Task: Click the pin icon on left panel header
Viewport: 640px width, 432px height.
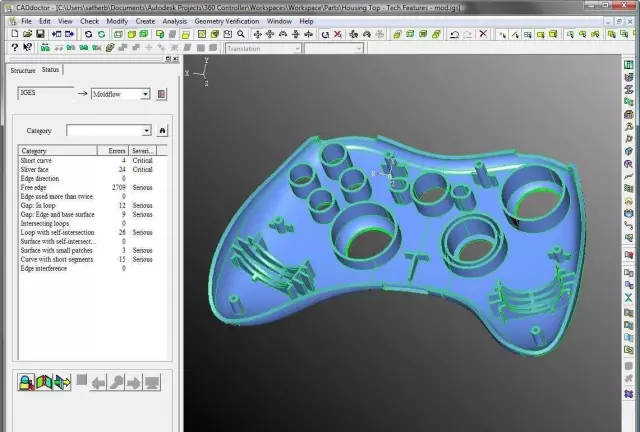Action: coord(168,59)
